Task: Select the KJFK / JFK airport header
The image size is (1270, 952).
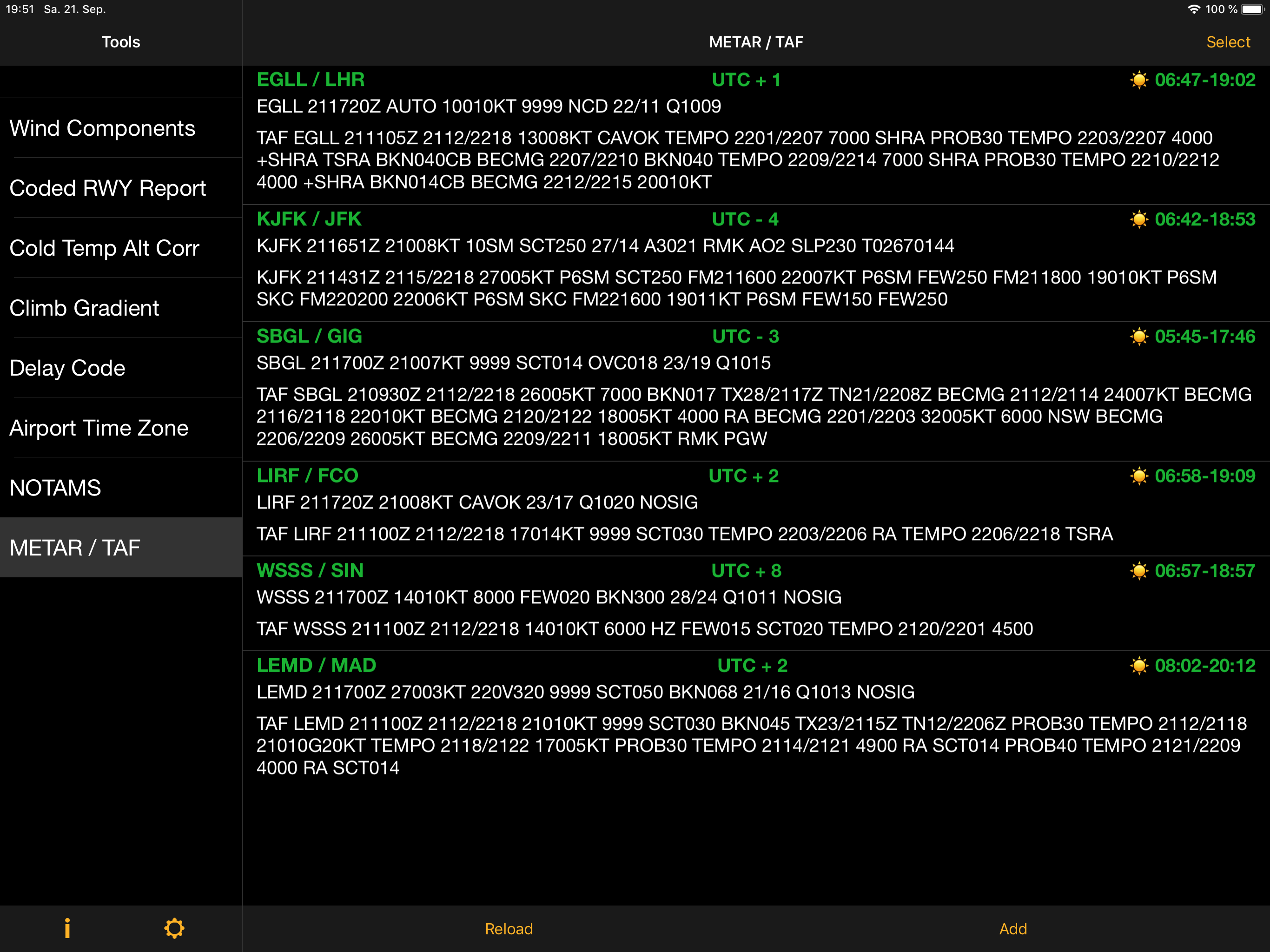Action: pyautogui.click(x=309, y=219)
